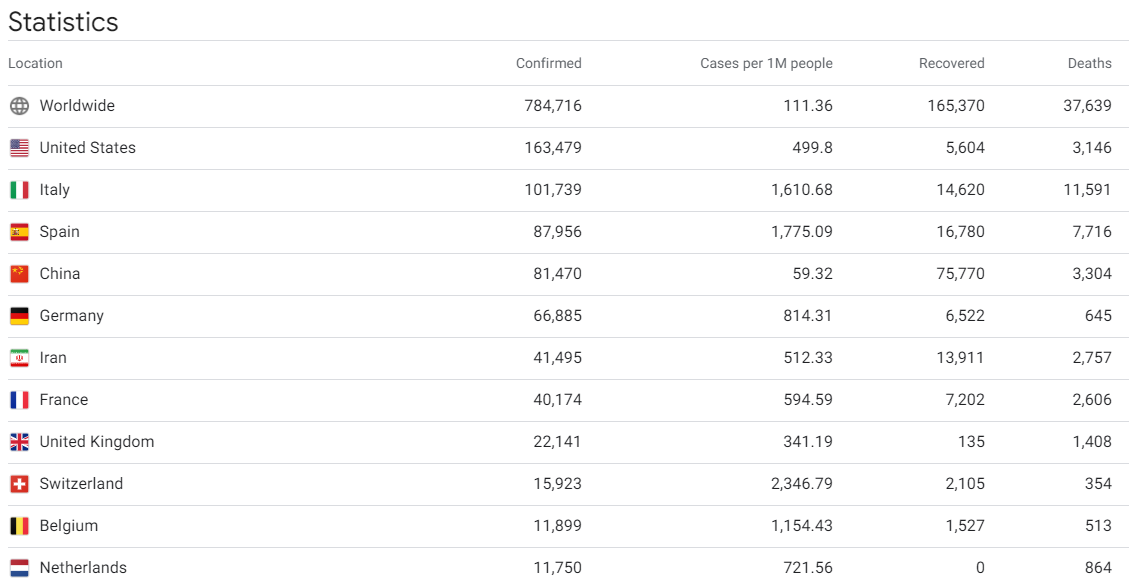Click the Statistics heading

[x=63, y=22]
